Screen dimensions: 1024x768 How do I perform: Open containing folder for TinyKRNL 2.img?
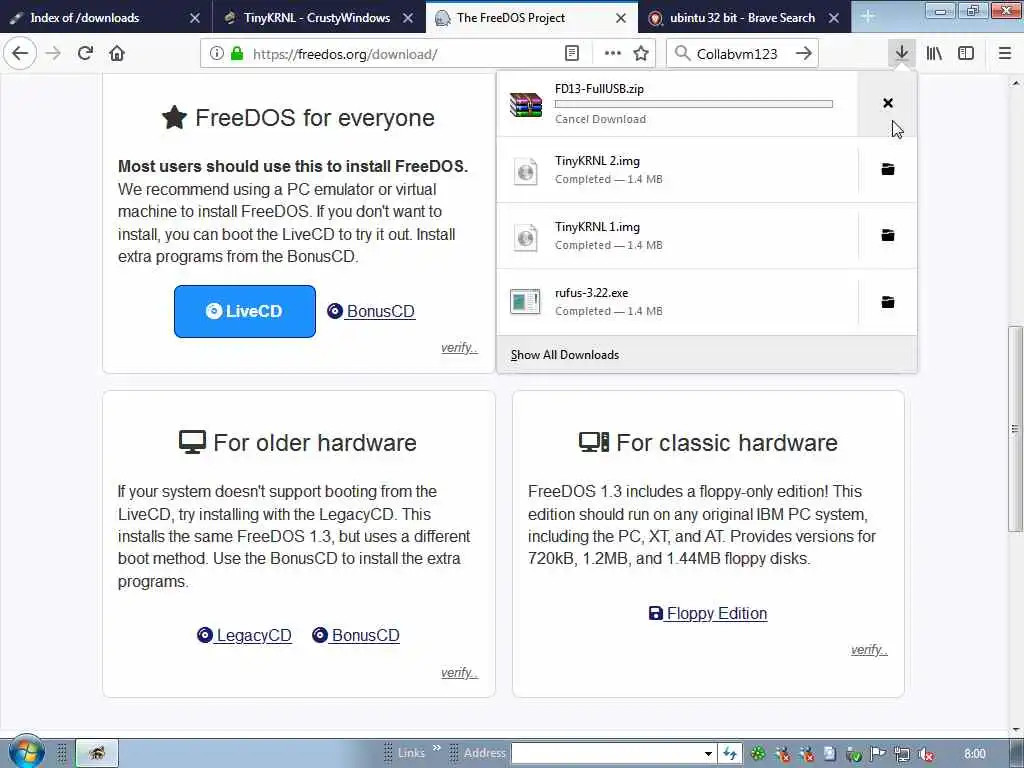pyautogui.click(x=888, y=170)
